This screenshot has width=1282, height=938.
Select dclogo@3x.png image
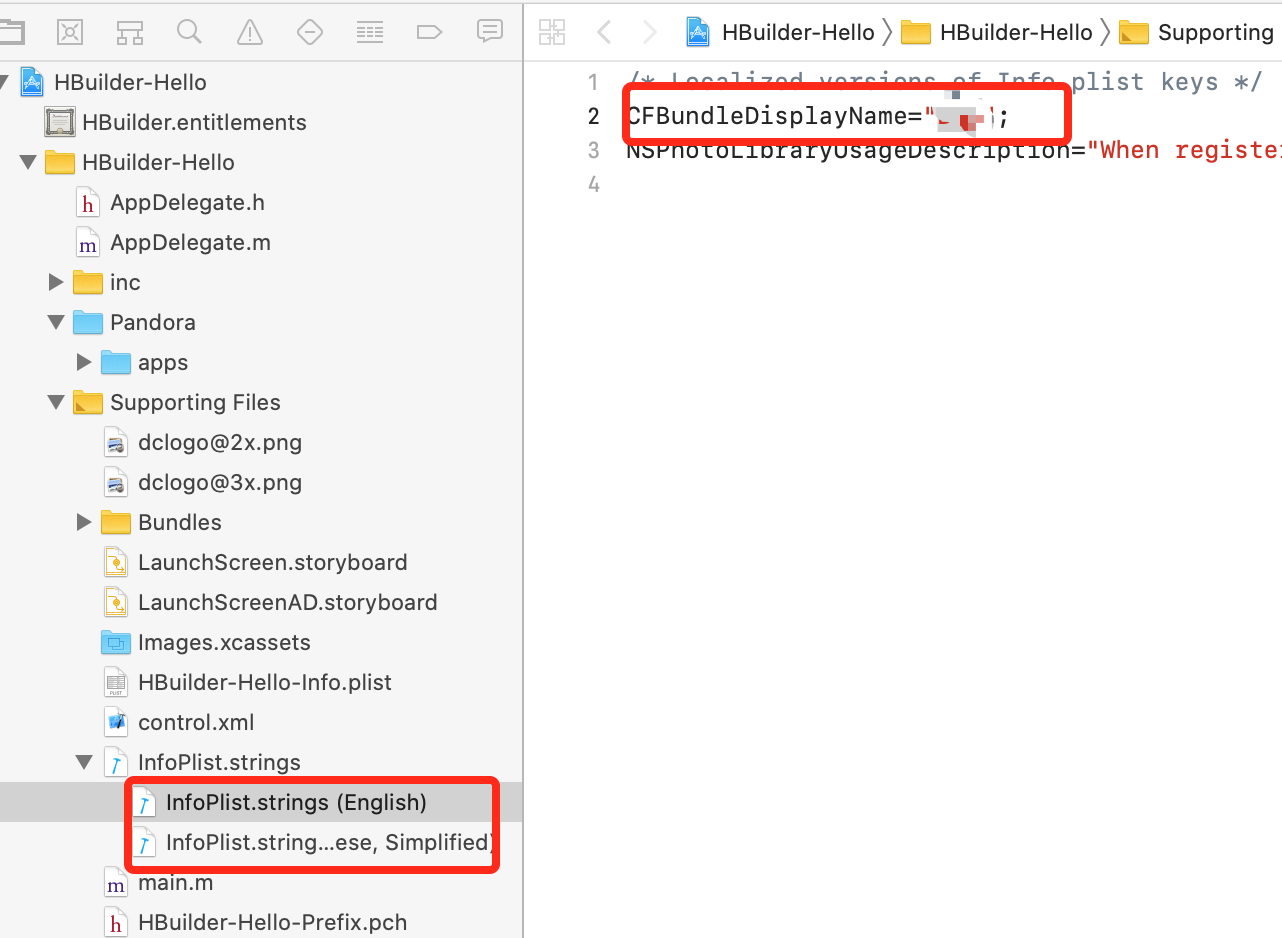(x=220, y=482)
